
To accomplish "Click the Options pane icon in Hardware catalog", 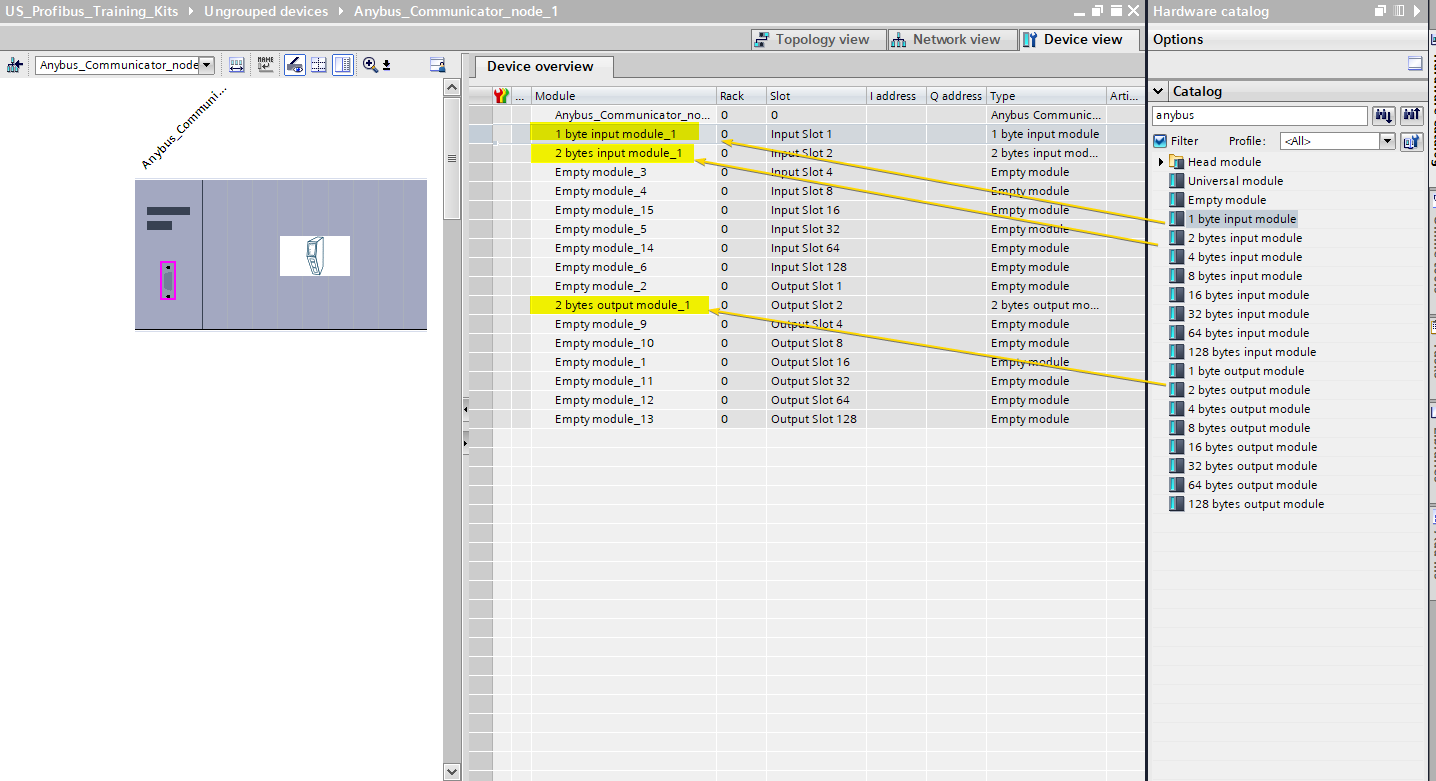I will [x=1415, y=64].
